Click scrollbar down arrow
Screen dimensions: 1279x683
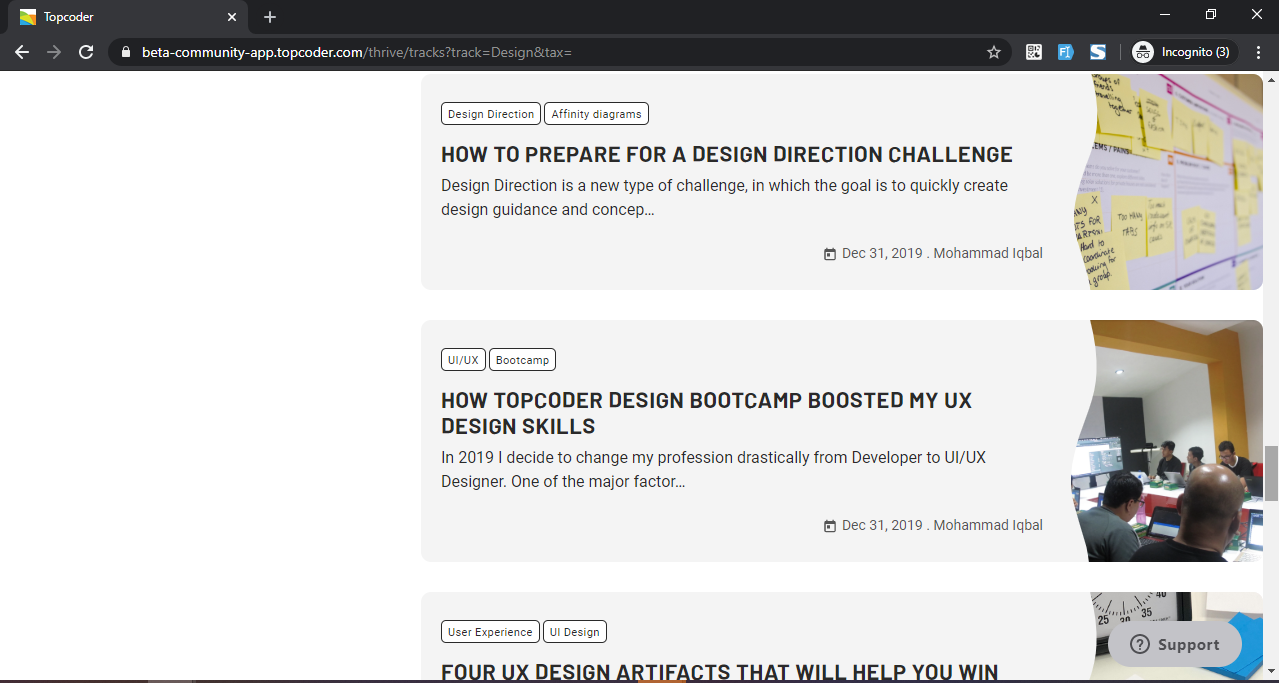1271,671
